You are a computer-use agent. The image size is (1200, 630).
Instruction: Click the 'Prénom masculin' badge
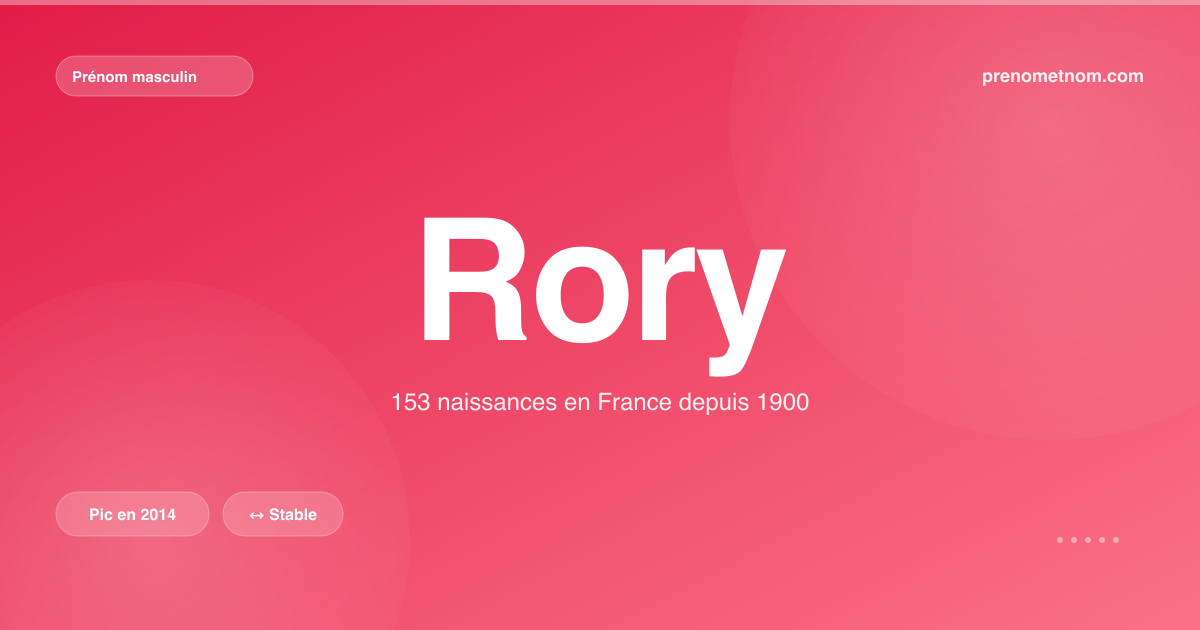pyautogui.click(x=154, y=76)
